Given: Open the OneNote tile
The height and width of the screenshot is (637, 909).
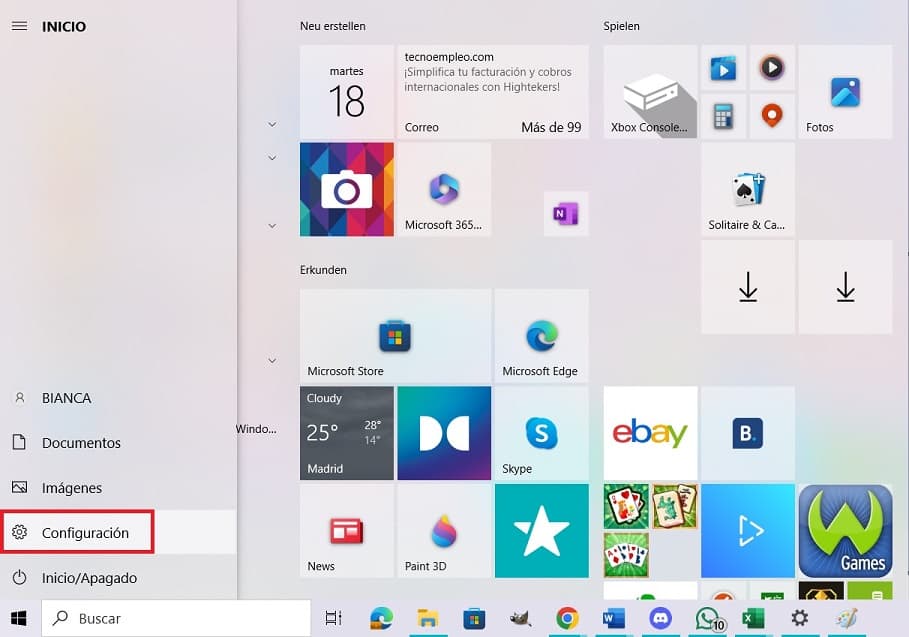Looking at the screenshot, I should pyautogui.click(x=566, y=214).
